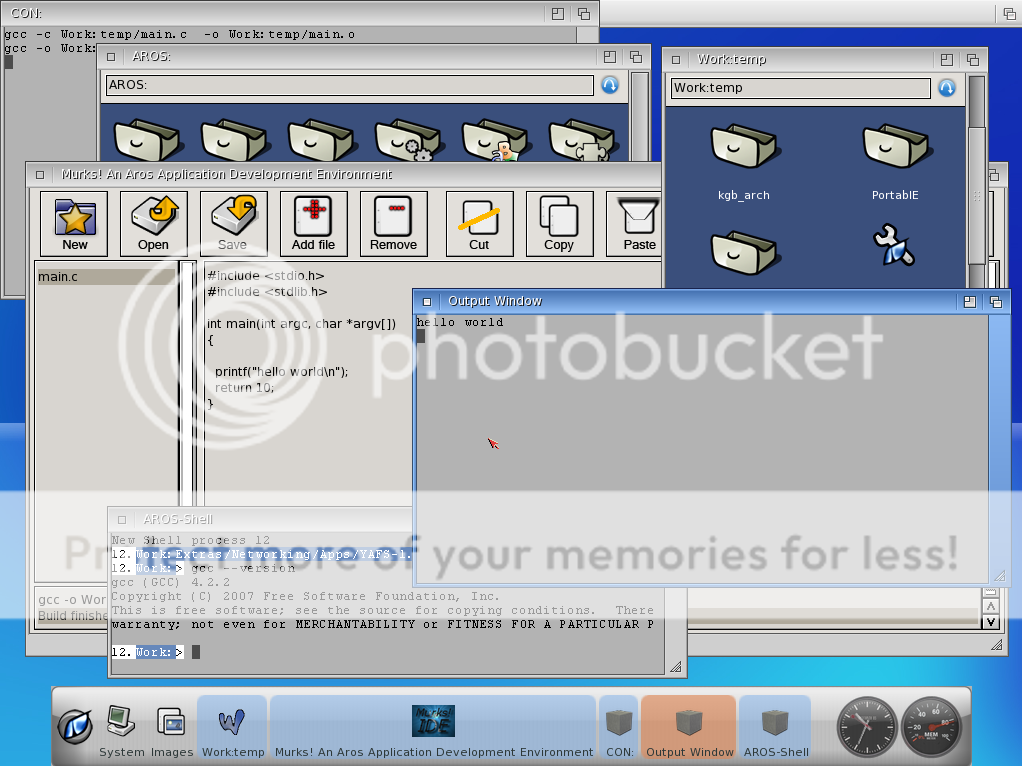The height and width of the screenshot is (766, 1022).
Task: Open the PortablE drawer in Work:temp
Action: pos(895,162)
